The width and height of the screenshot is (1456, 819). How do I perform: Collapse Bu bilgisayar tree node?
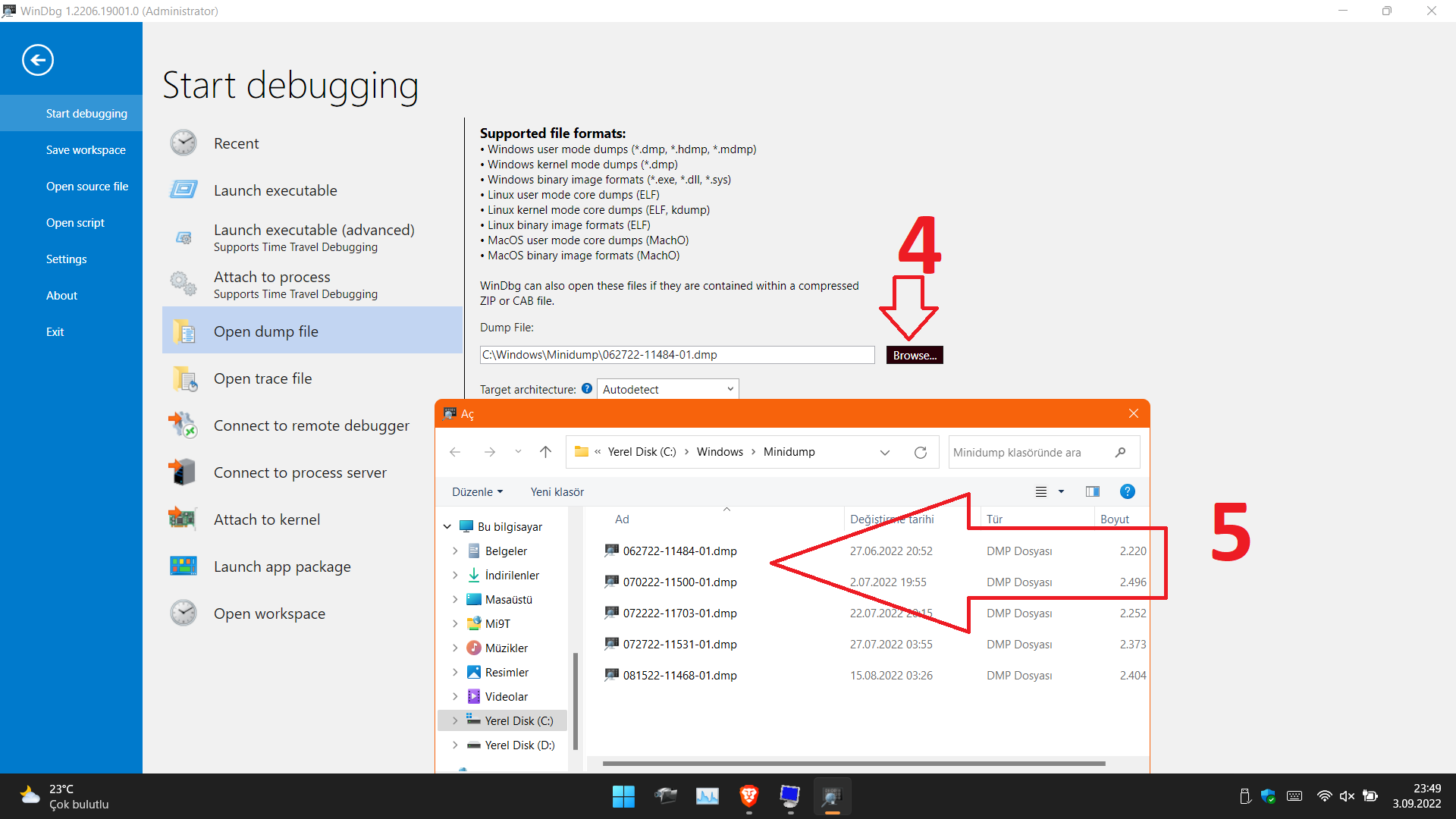click(447, 526)
